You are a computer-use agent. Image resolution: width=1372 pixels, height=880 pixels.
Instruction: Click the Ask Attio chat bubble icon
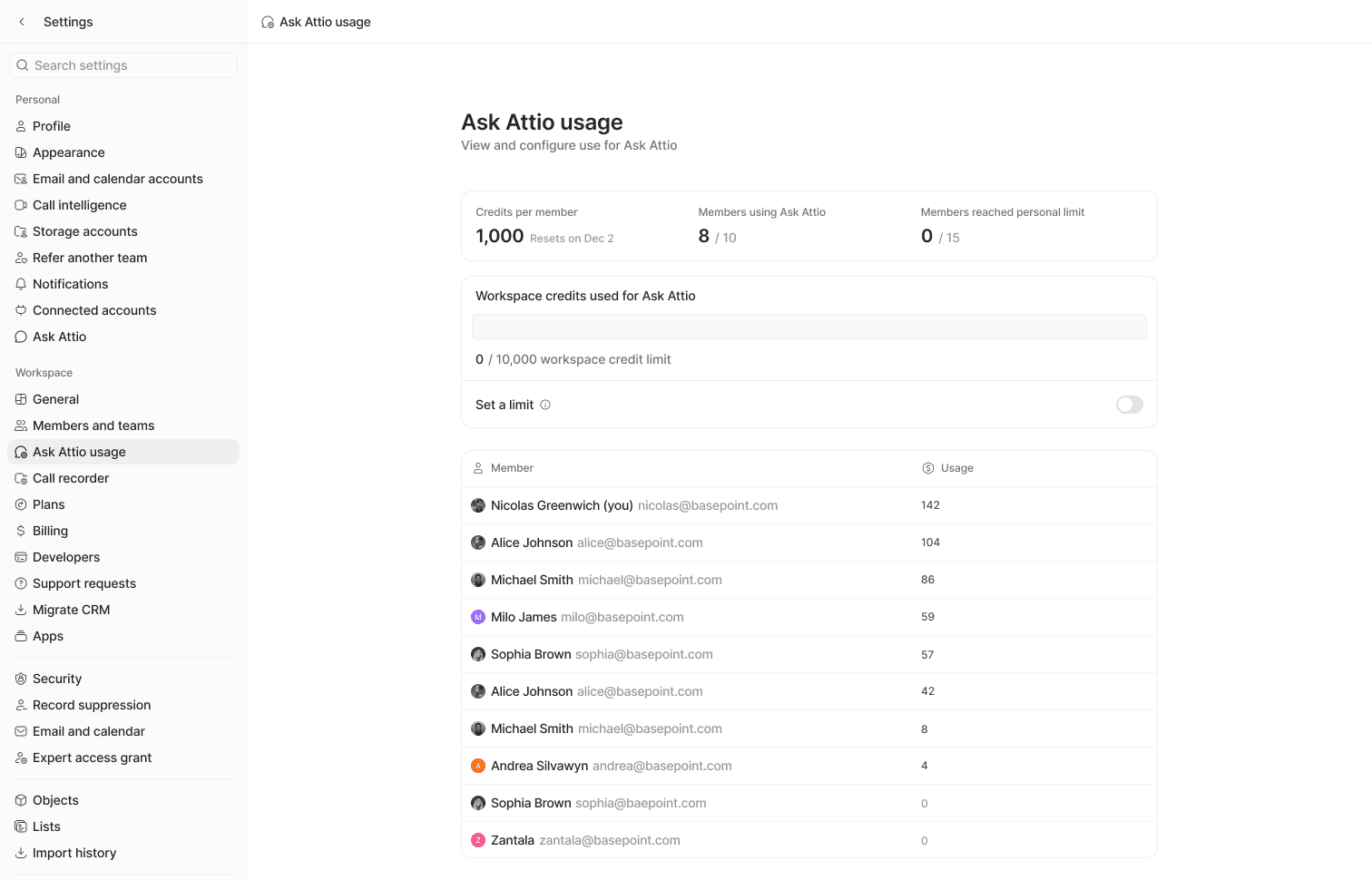pos(21,337)
